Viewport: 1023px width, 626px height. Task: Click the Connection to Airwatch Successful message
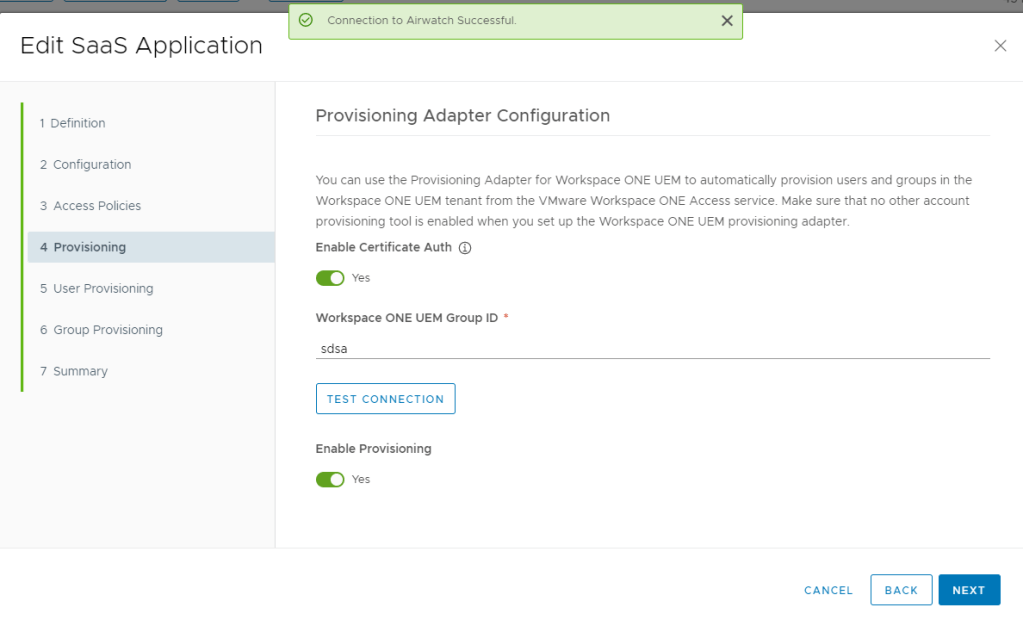pyautogui.click(x=421, y=21)
